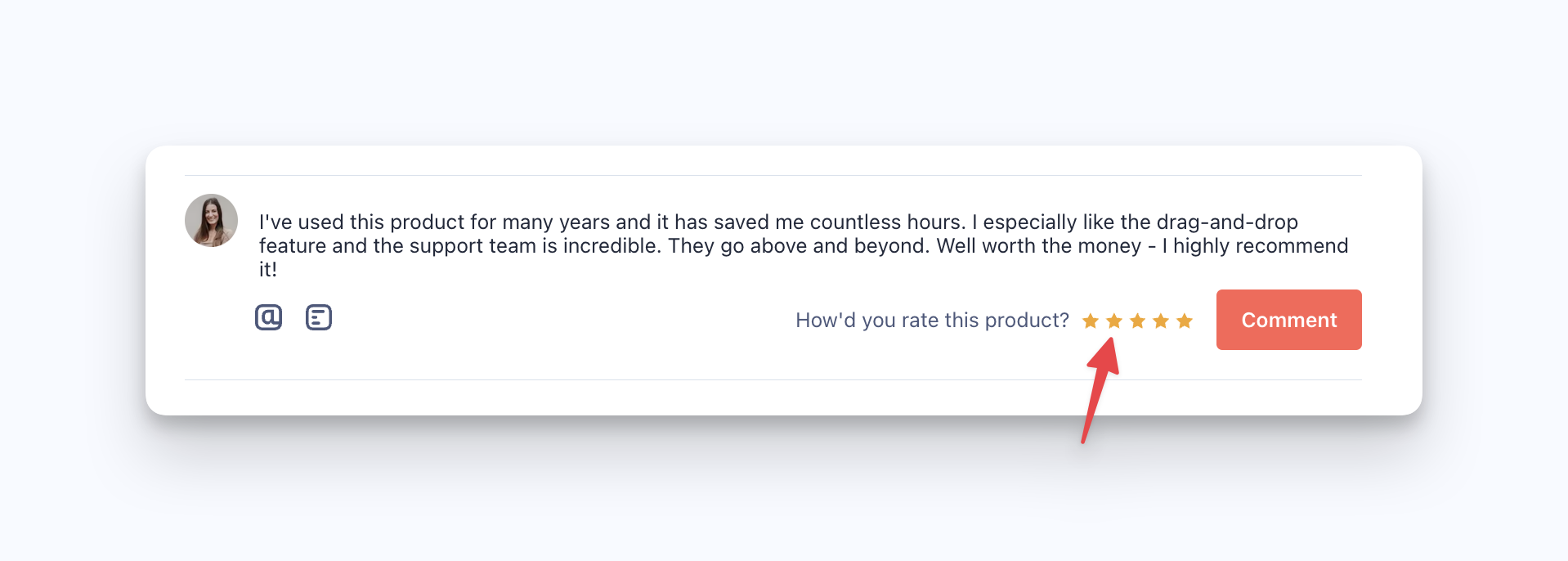Open the text snippet icon beside @
Screen dimensions: 1568x561
click(x=319, y=317)
